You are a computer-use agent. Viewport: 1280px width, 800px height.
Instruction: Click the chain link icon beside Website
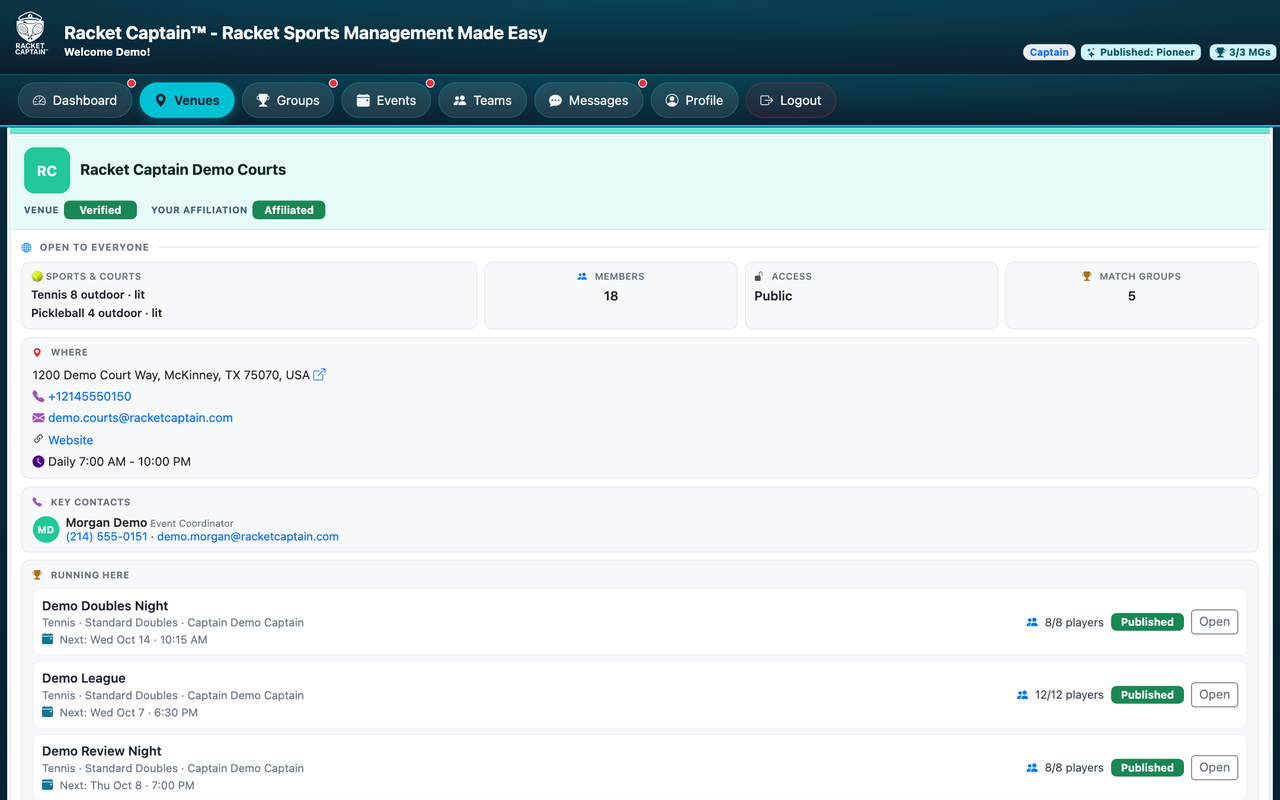[x=39, y=439]
